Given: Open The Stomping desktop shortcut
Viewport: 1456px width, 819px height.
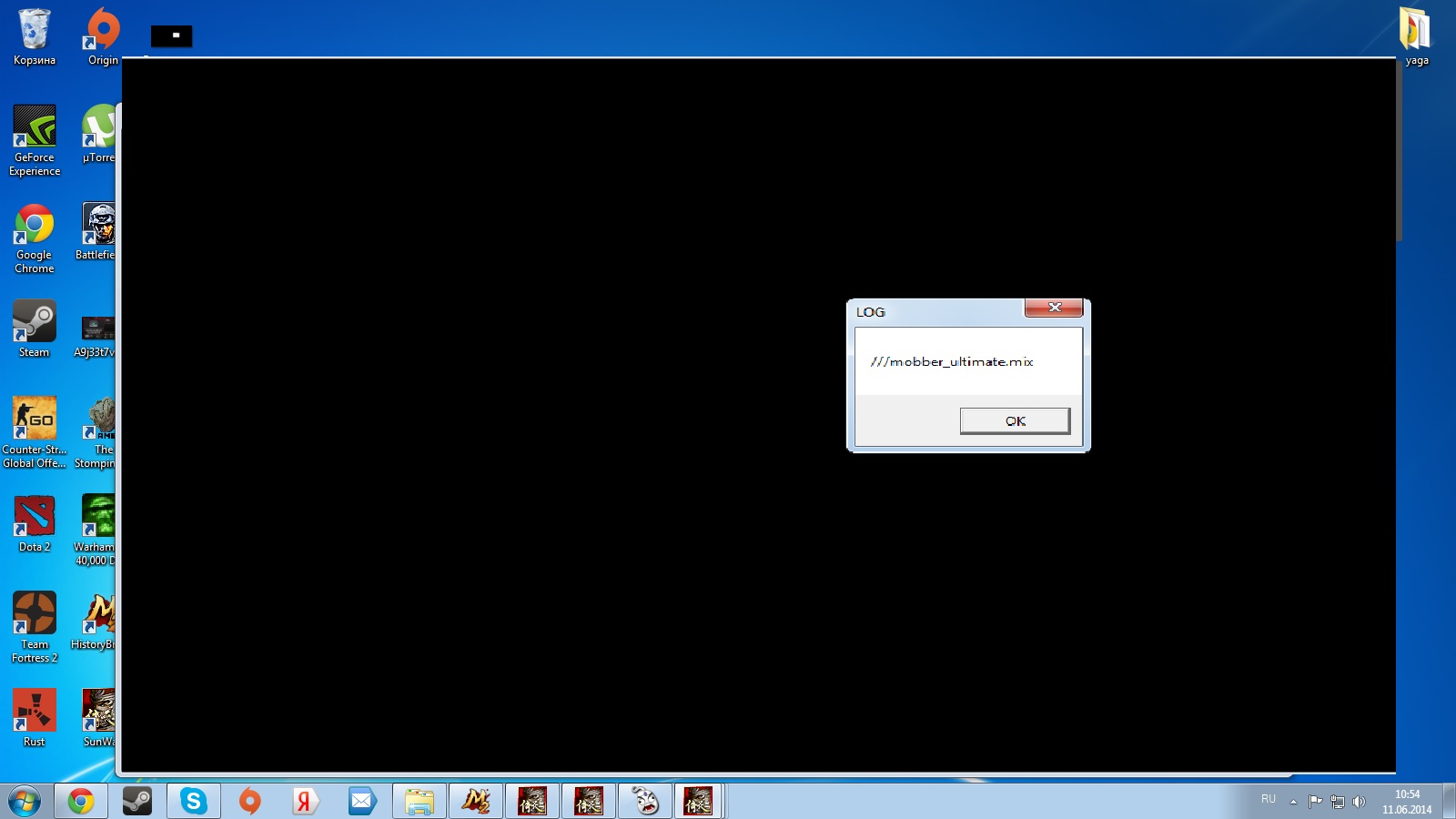Looking at the screenshot, I should click(96, 432).
